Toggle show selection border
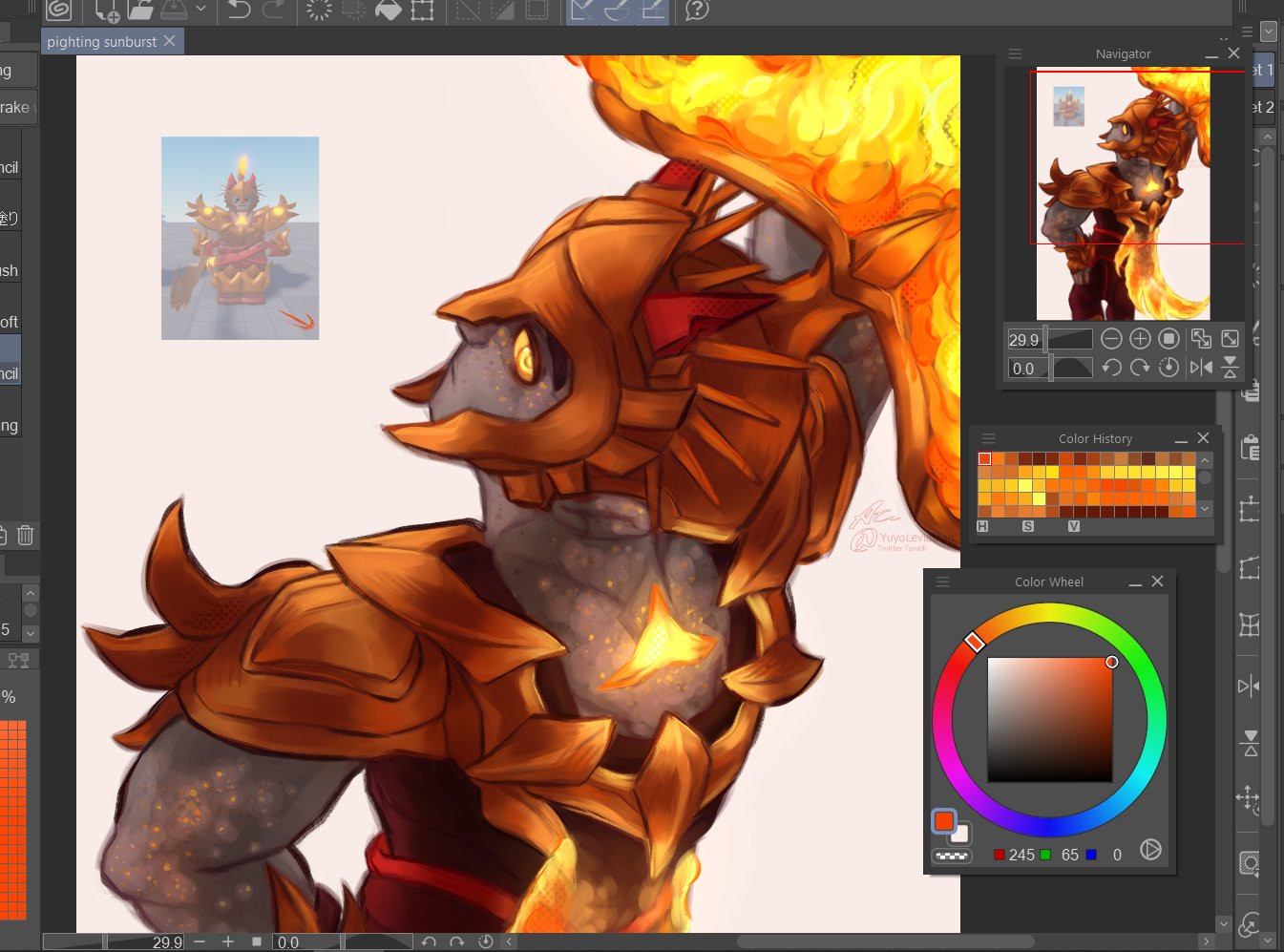1284x952 pixels. pos(537,10)
